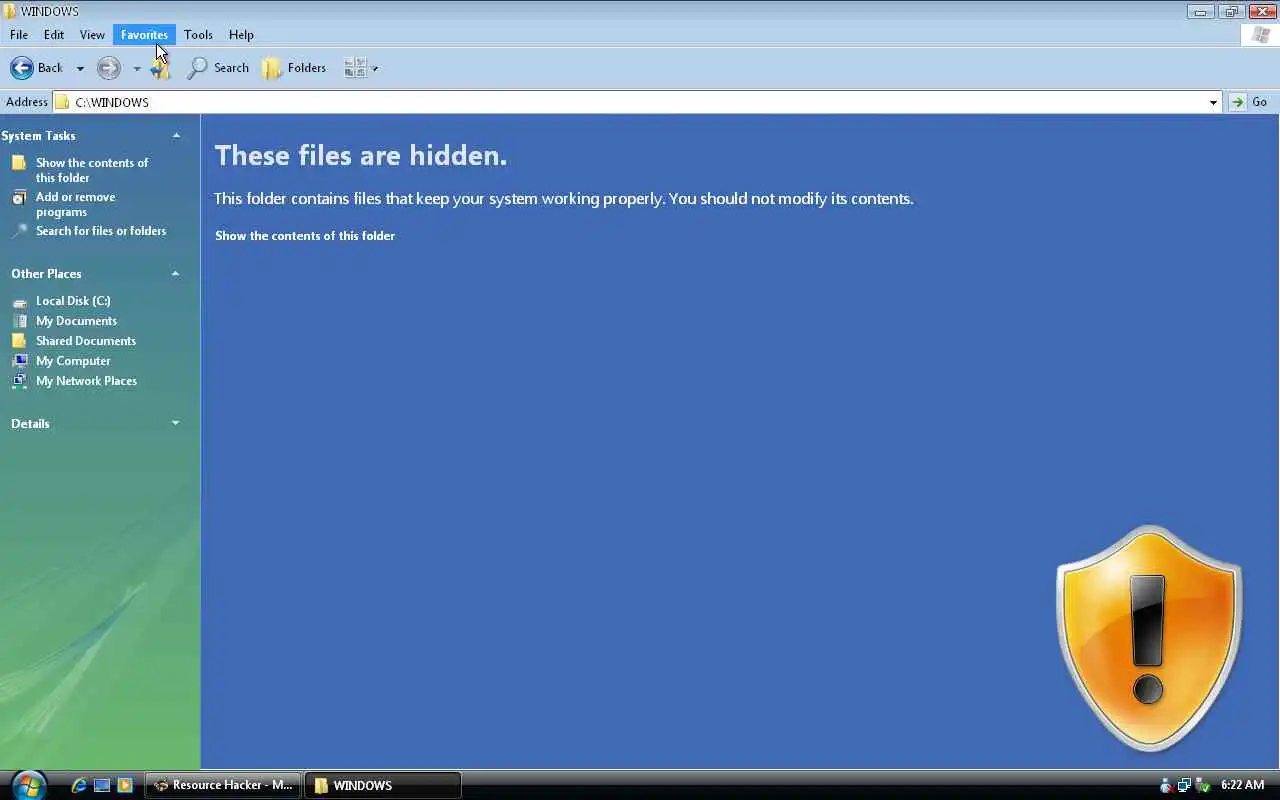
Task: Click the Go button
Action: pyautogui.click(x=1250, y=102)
